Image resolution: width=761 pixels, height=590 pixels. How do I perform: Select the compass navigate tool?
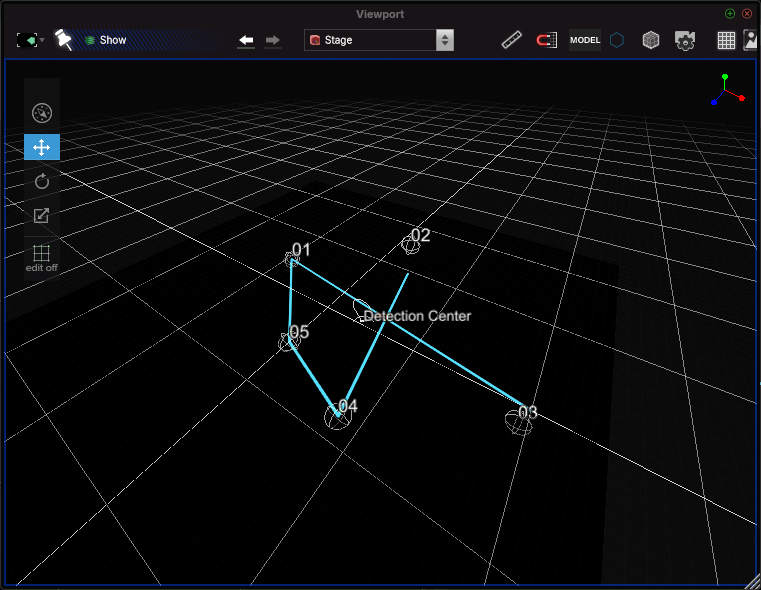click(x=42, y=113)
